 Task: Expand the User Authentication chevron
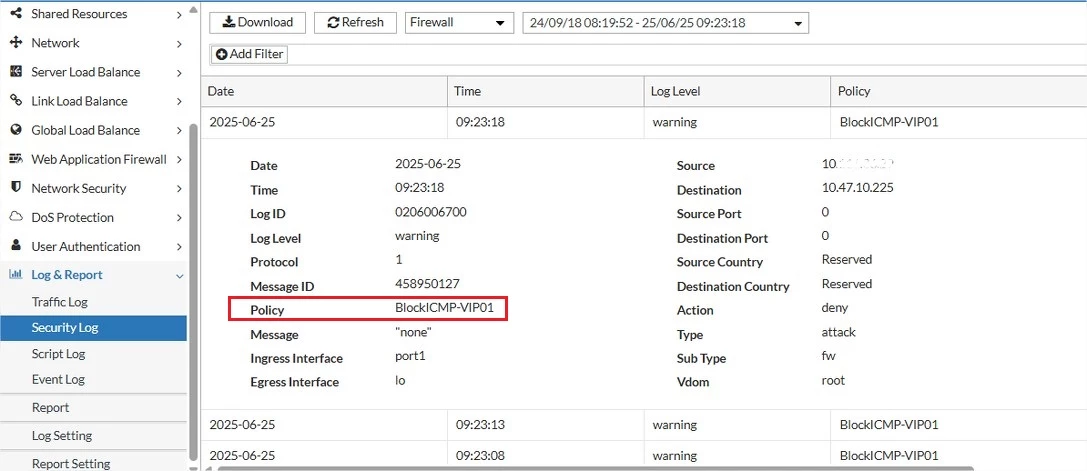click(179, 247)
